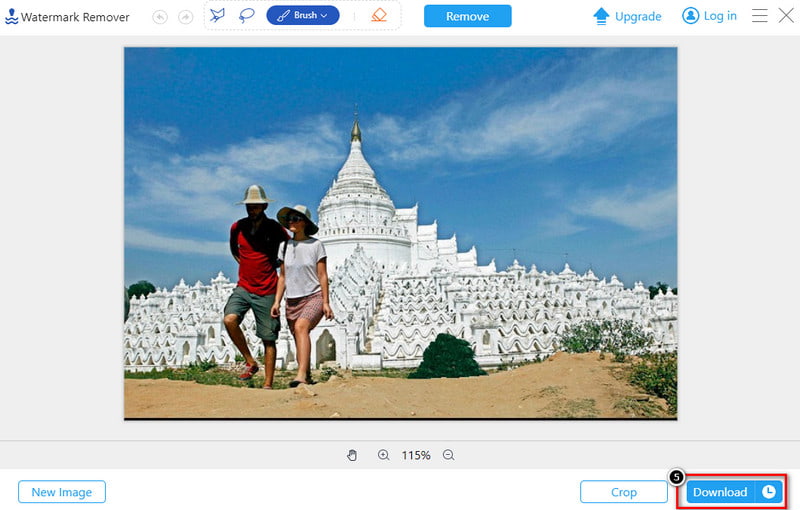Click the New Image button
The image size is (800, 510).
(x=62, y=492)
